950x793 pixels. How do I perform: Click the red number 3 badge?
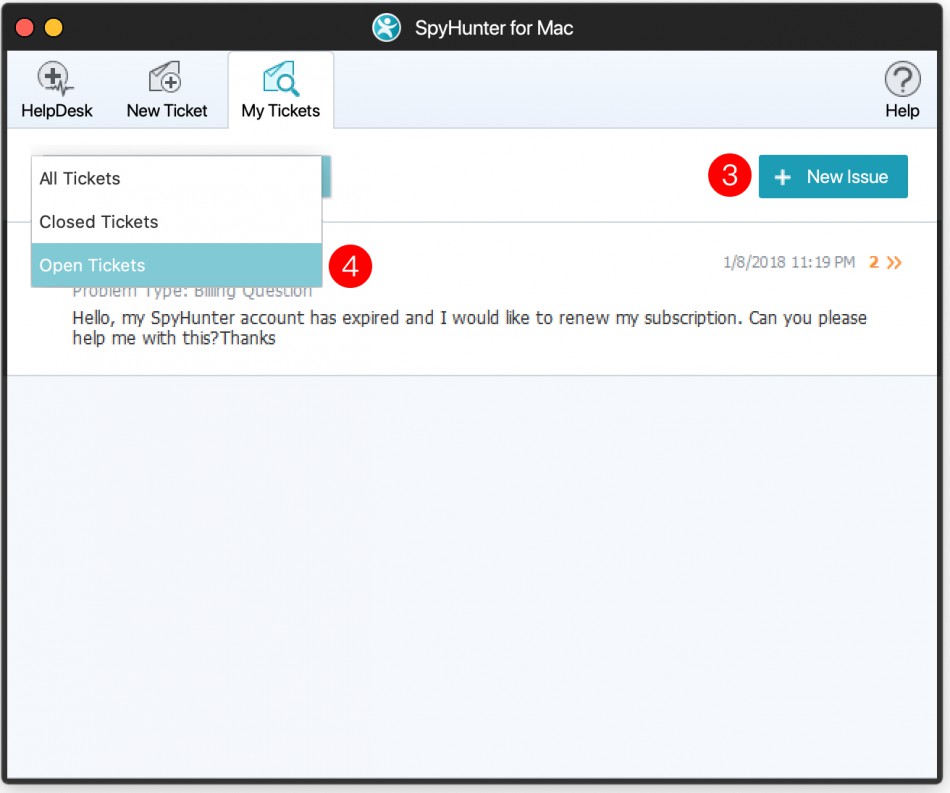click(x=730, y=176)
